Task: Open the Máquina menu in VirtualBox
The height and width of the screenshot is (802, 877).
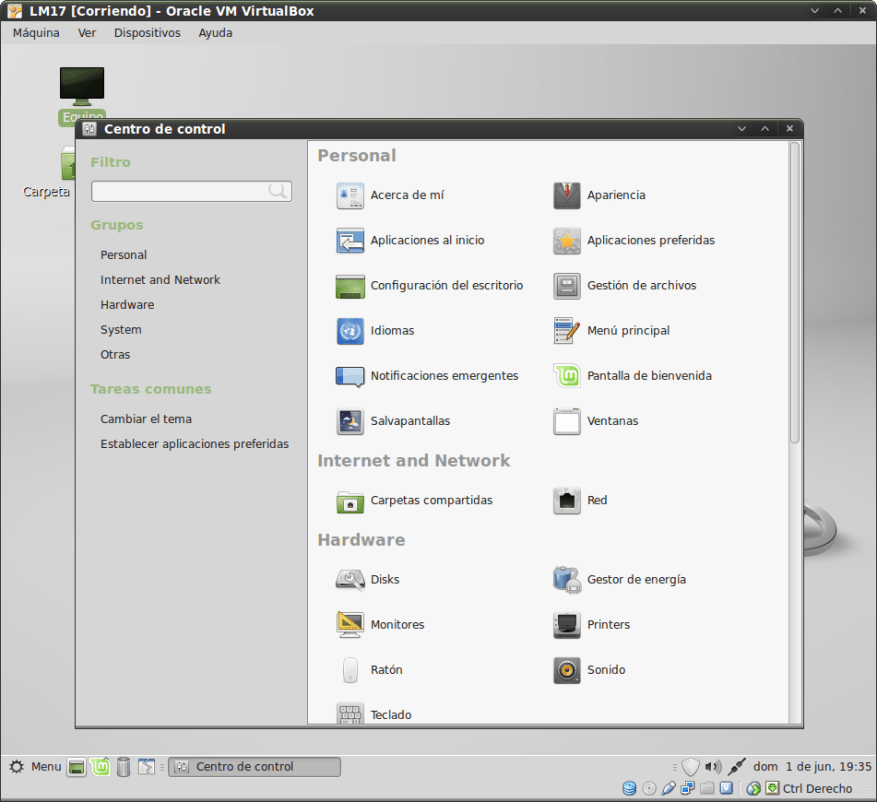Action: [x=36, y=33]
